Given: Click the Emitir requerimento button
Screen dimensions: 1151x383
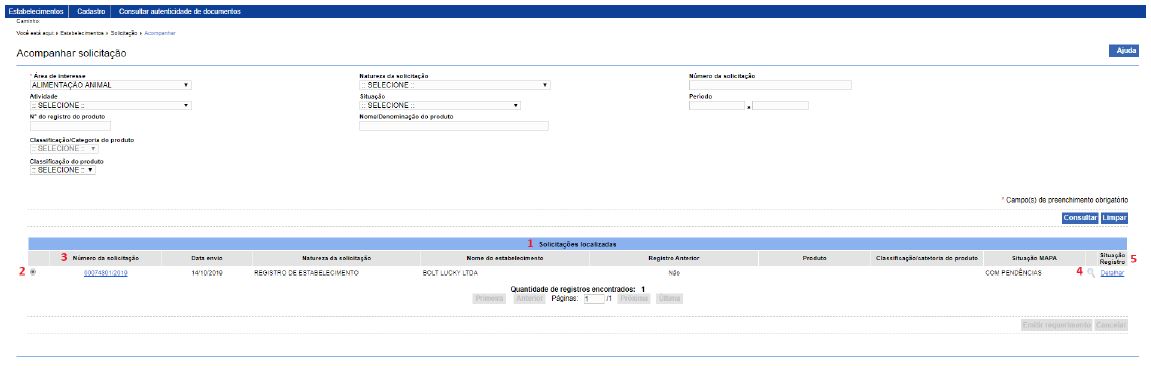Looking at the screenshot, I should click(1056, 325).
